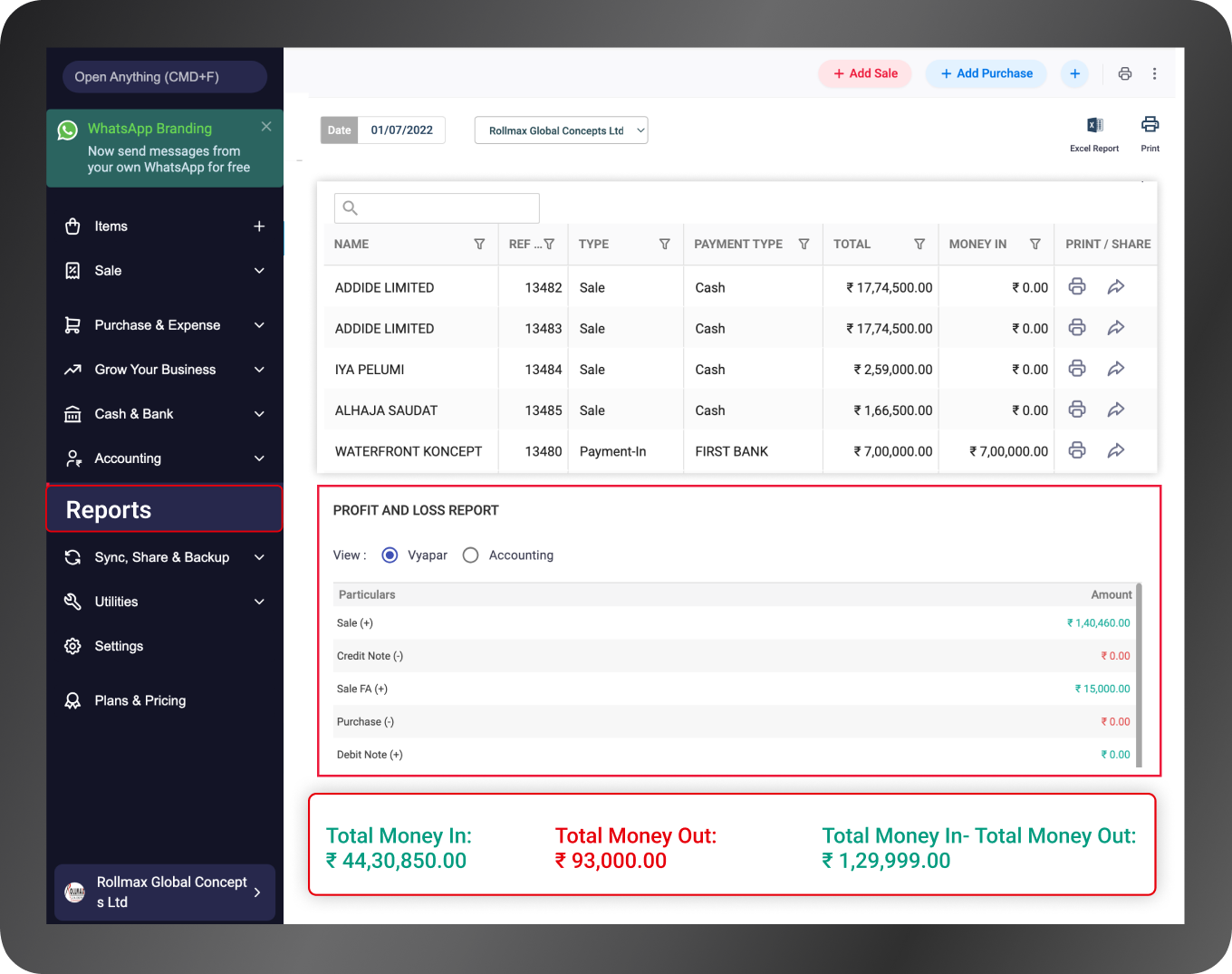Print the ADDIDE LIMITED 13483 transaction

(1077, 327)
